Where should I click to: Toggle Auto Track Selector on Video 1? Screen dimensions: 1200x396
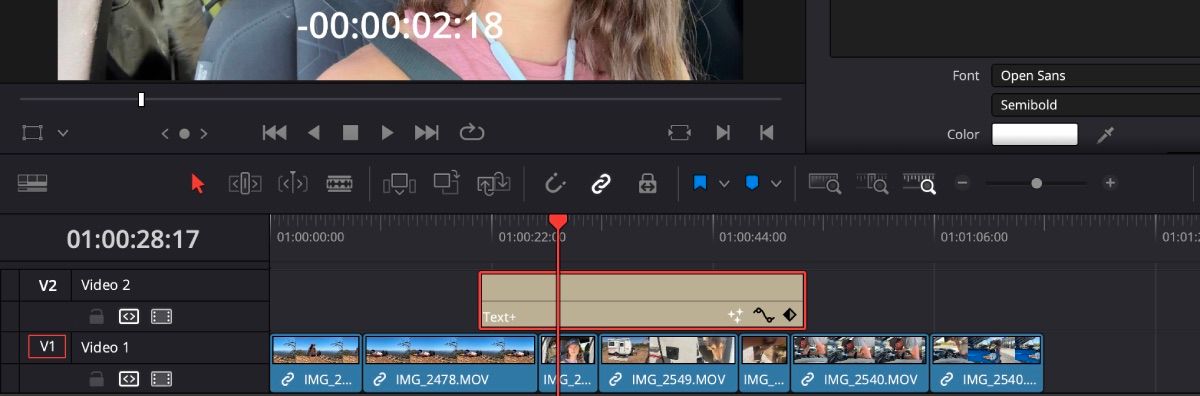click(x=129, y=379)
